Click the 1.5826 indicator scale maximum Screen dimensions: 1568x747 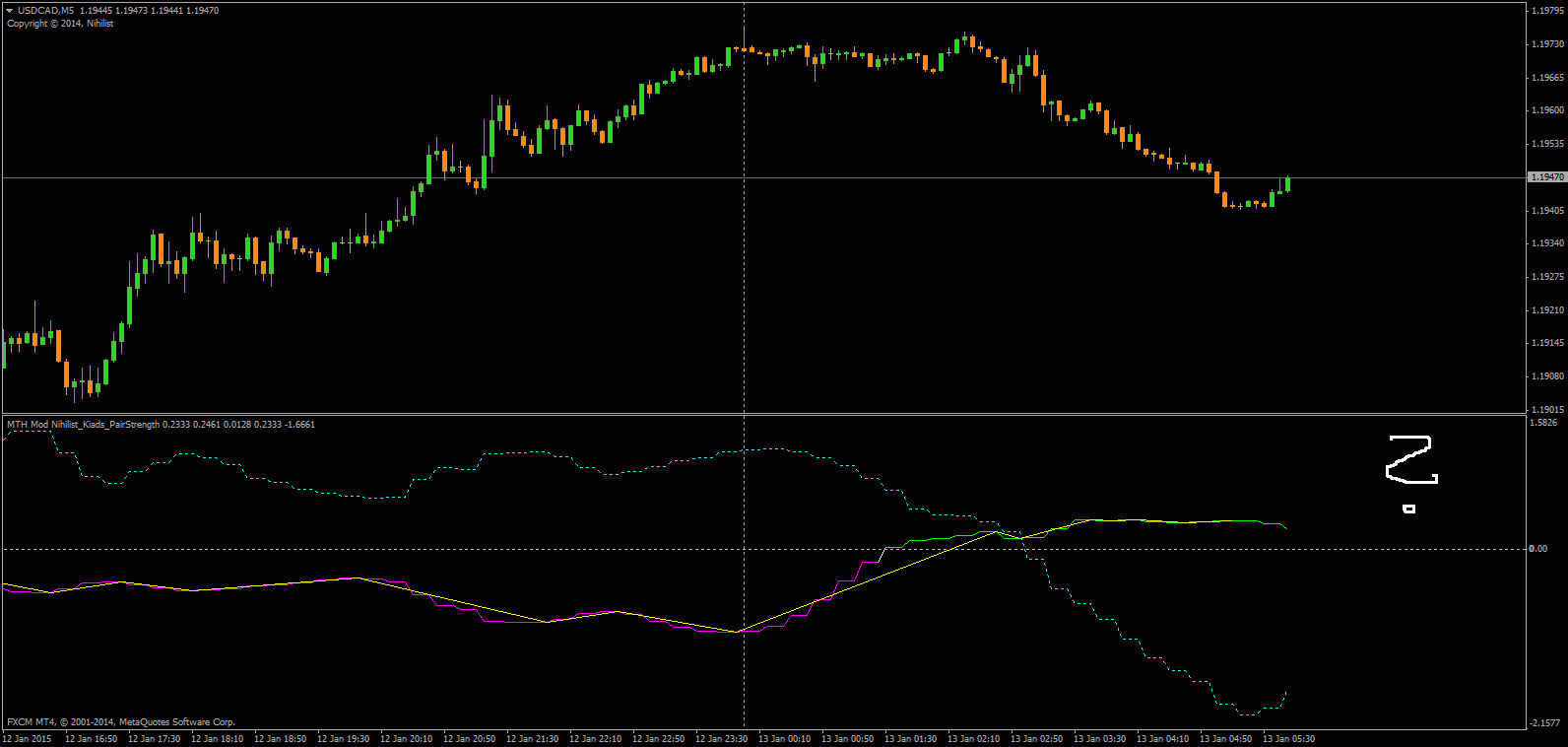(x=1543, y=423)
